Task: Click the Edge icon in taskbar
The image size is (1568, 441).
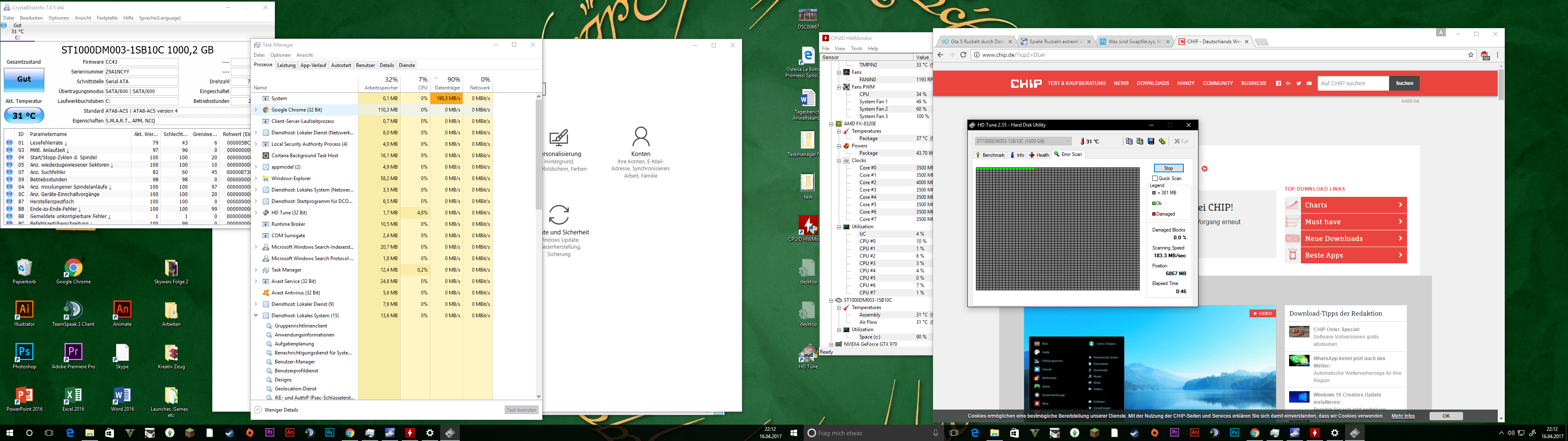Action: (x=69, y=433)
